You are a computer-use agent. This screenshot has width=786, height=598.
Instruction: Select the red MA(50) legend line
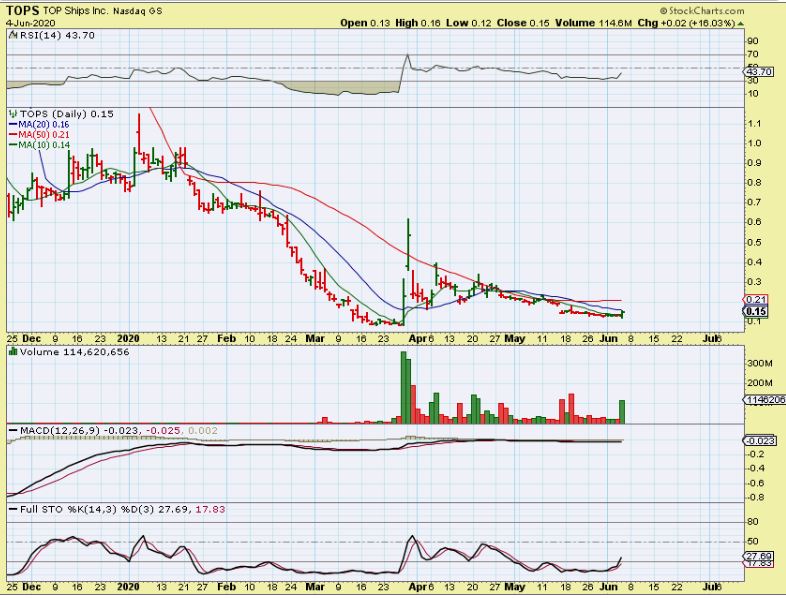tap(14, 135)
